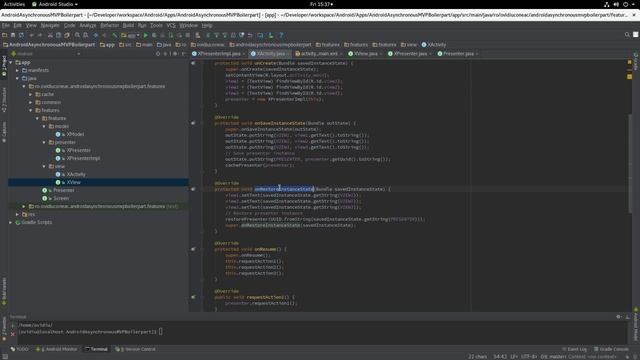The image size is (640, 360).
Task: Collapse the presenter package
Action: click(44, 142)
